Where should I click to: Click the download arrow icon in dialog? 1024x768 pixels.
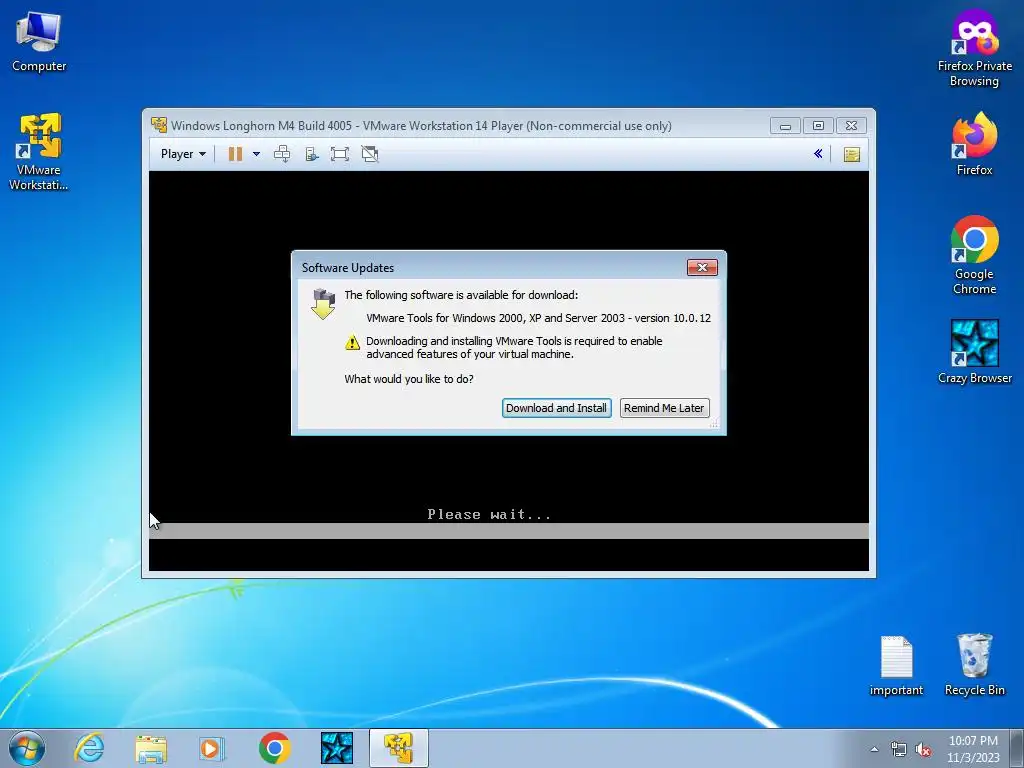click(323, 304)
